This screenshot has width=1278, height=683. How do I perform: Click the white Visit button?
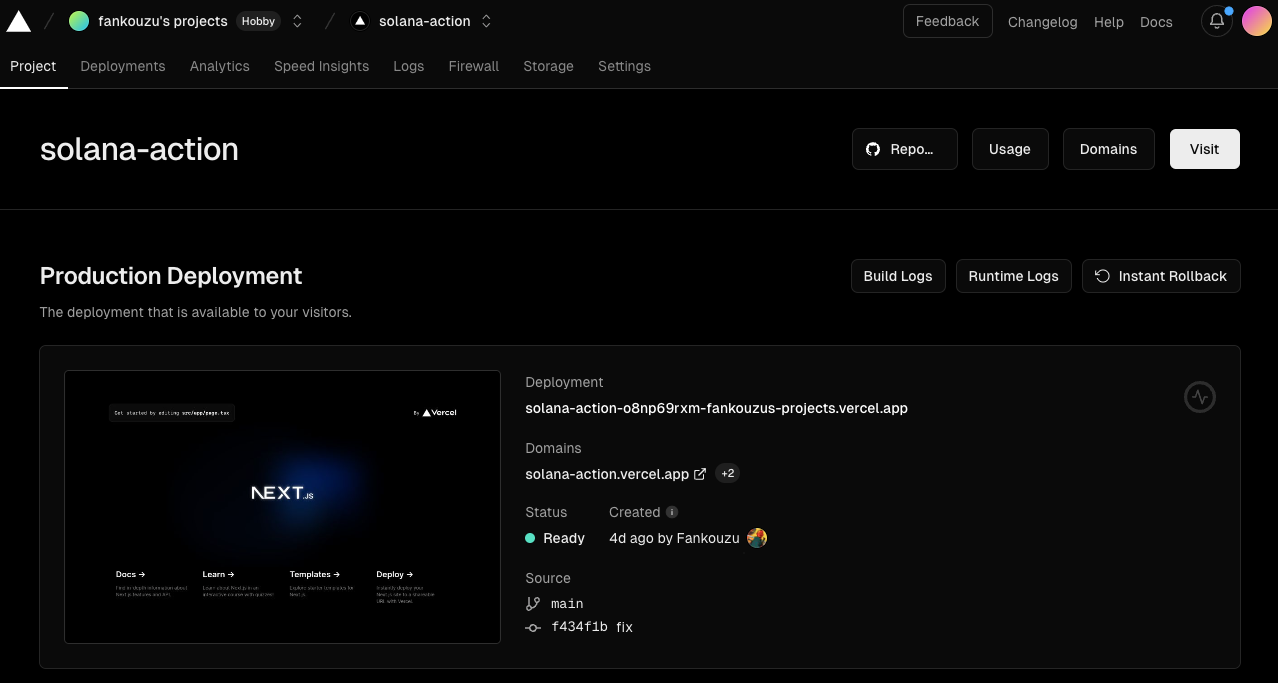point(1205,149)
